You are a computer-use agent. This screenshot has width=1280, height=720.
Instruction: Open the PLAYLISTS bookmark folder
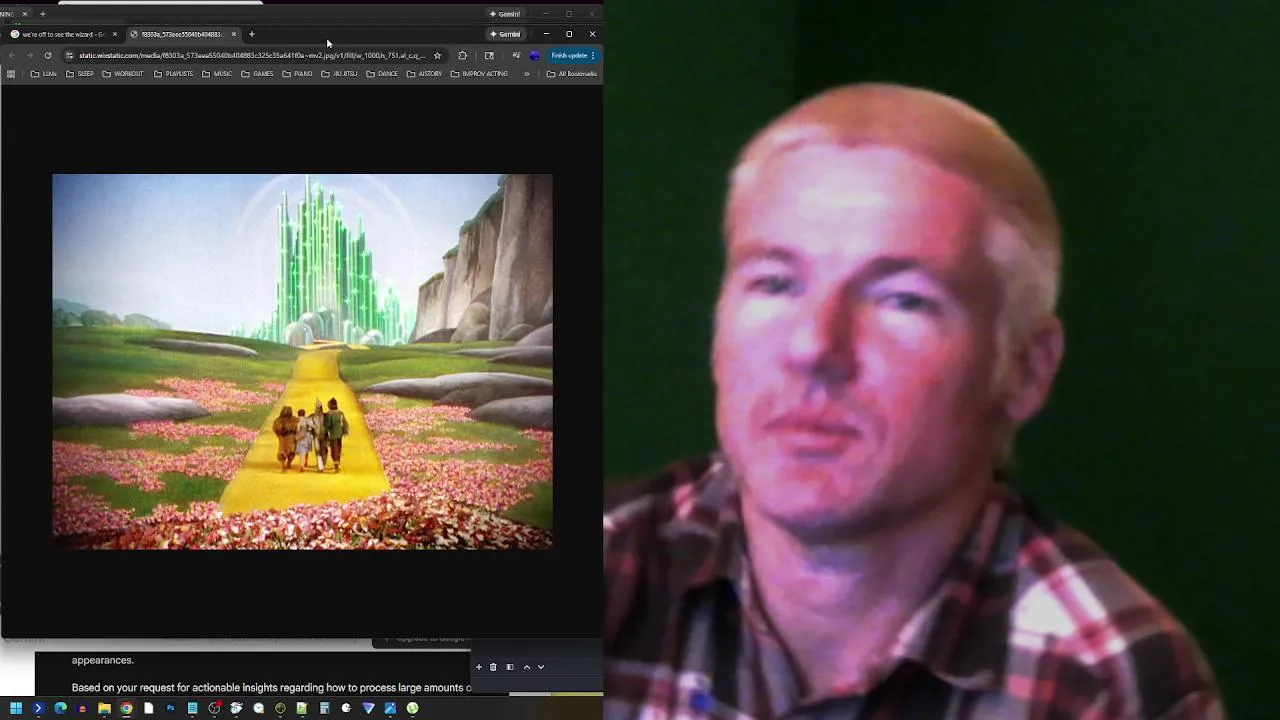pos(174,74)
